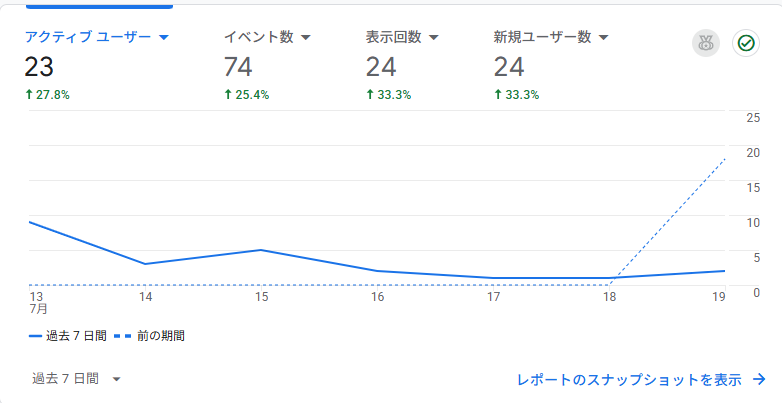Click the chart data point at 13 7月

(30, 222)
